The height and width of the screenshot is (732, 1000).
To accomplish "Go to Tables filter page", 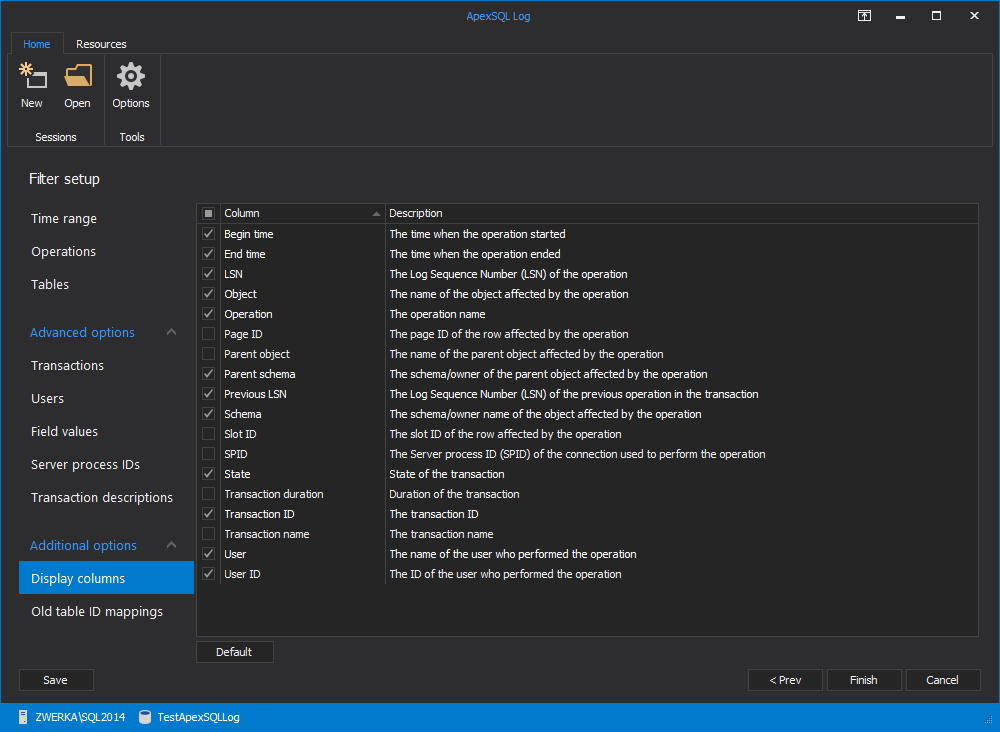I will [x=50, y=284].
